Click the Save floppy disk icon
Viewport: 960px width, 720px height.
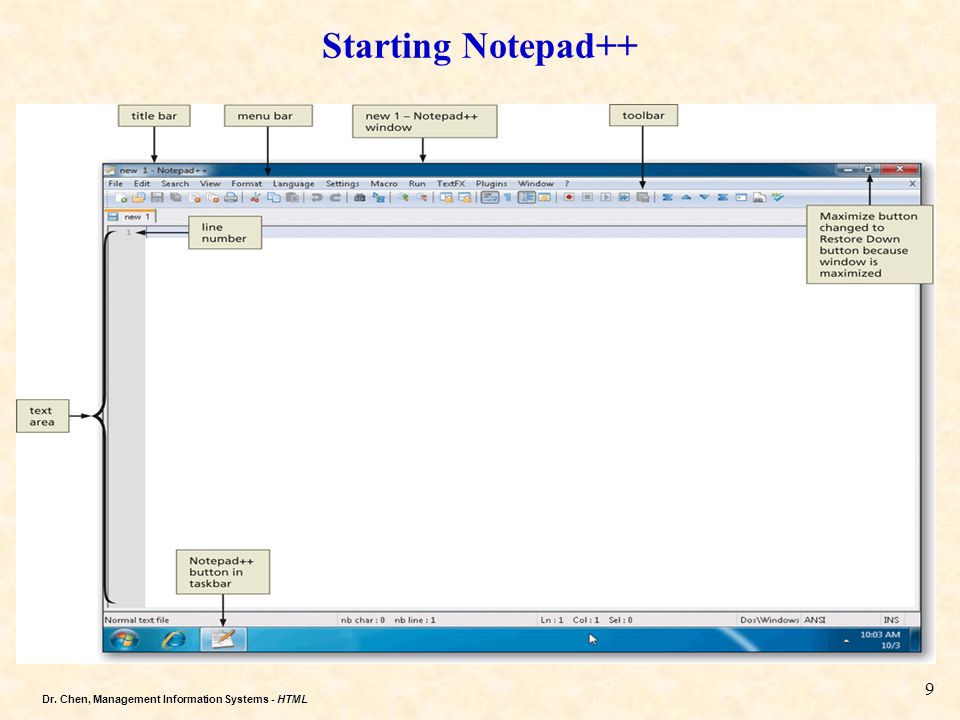tap(157, 198)
